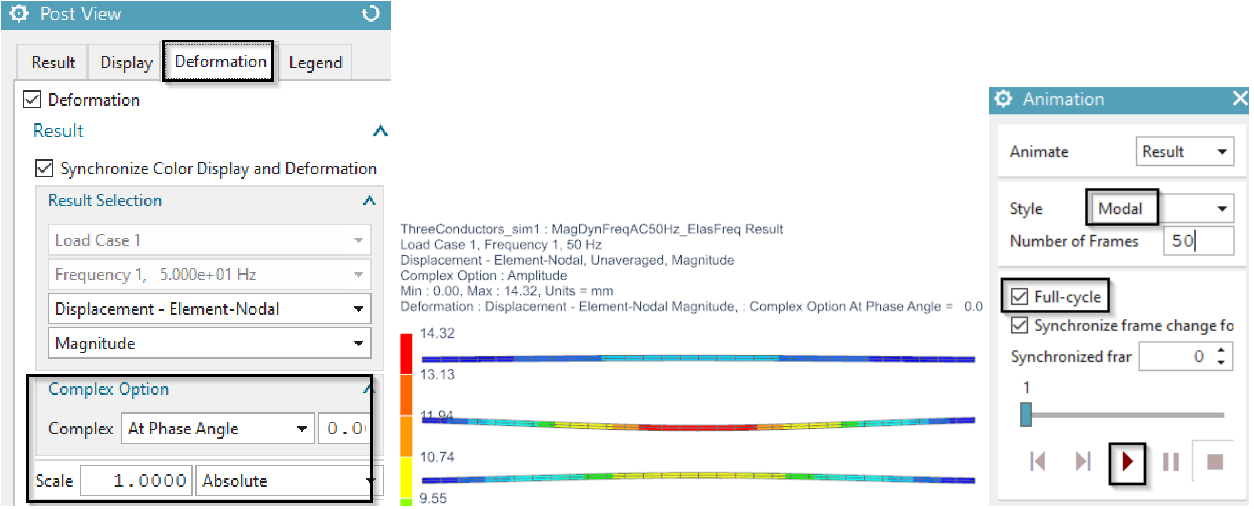Screen dimensions: 1254x509
Task: Open the Result tab
Action: coord(53,62)
